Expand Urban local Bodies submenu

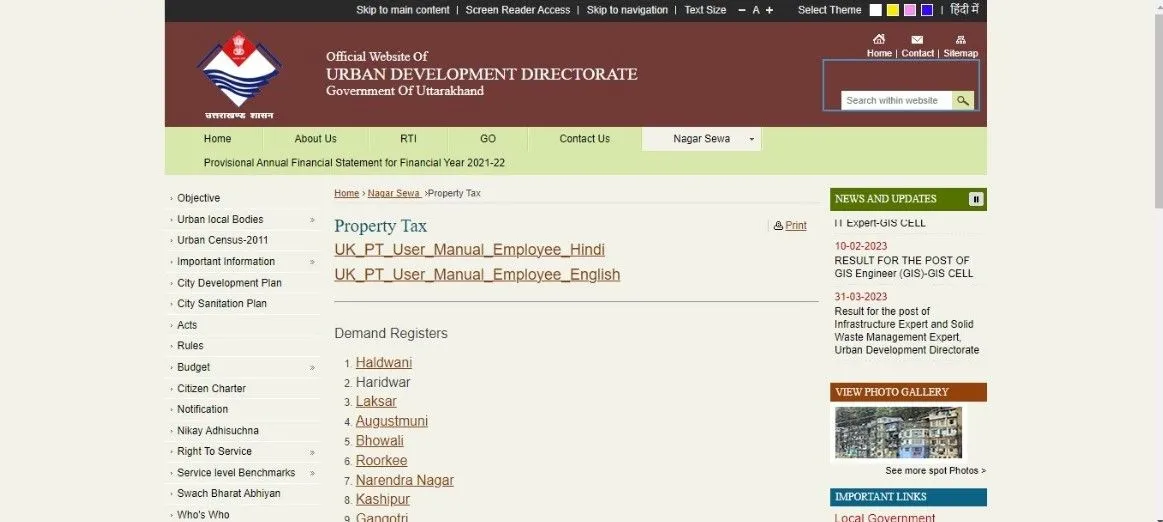click(x=312, y=220)
